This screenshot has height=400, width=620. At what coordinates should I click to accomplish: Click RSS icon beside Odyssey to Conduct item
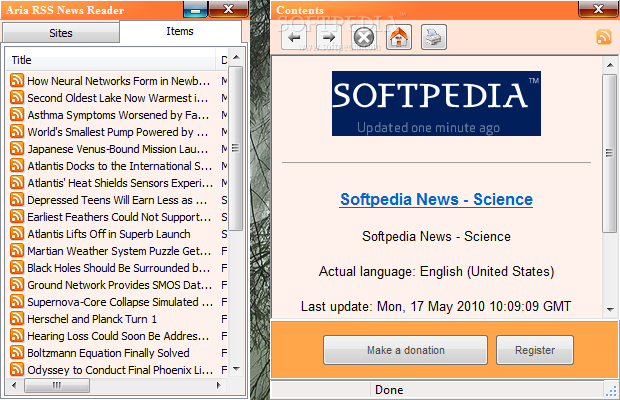click(x=17, y=369)
